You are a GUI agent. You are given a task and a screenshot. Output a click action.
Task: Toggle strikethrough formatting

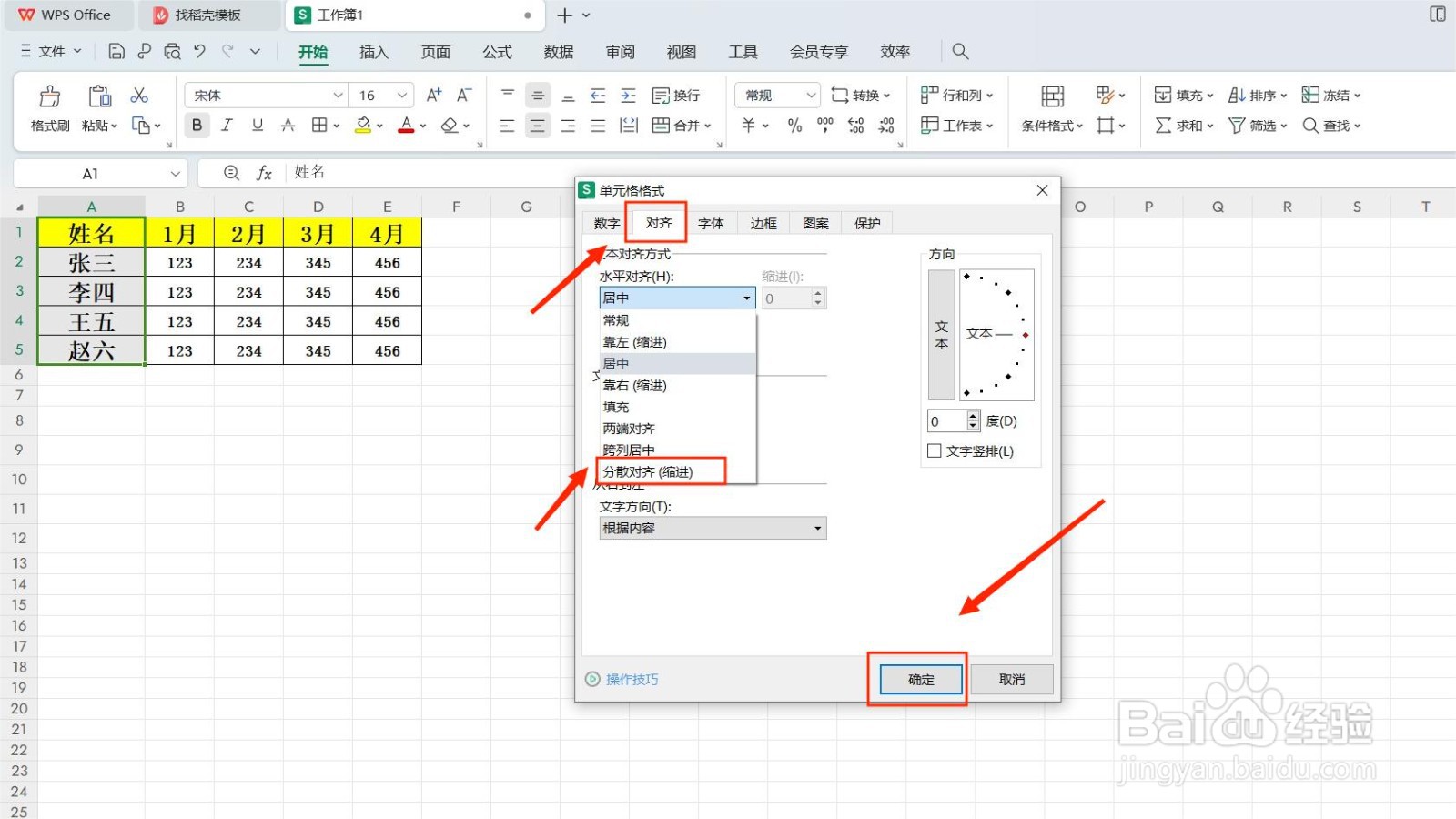pyautogui.click(x=288, y=126)
